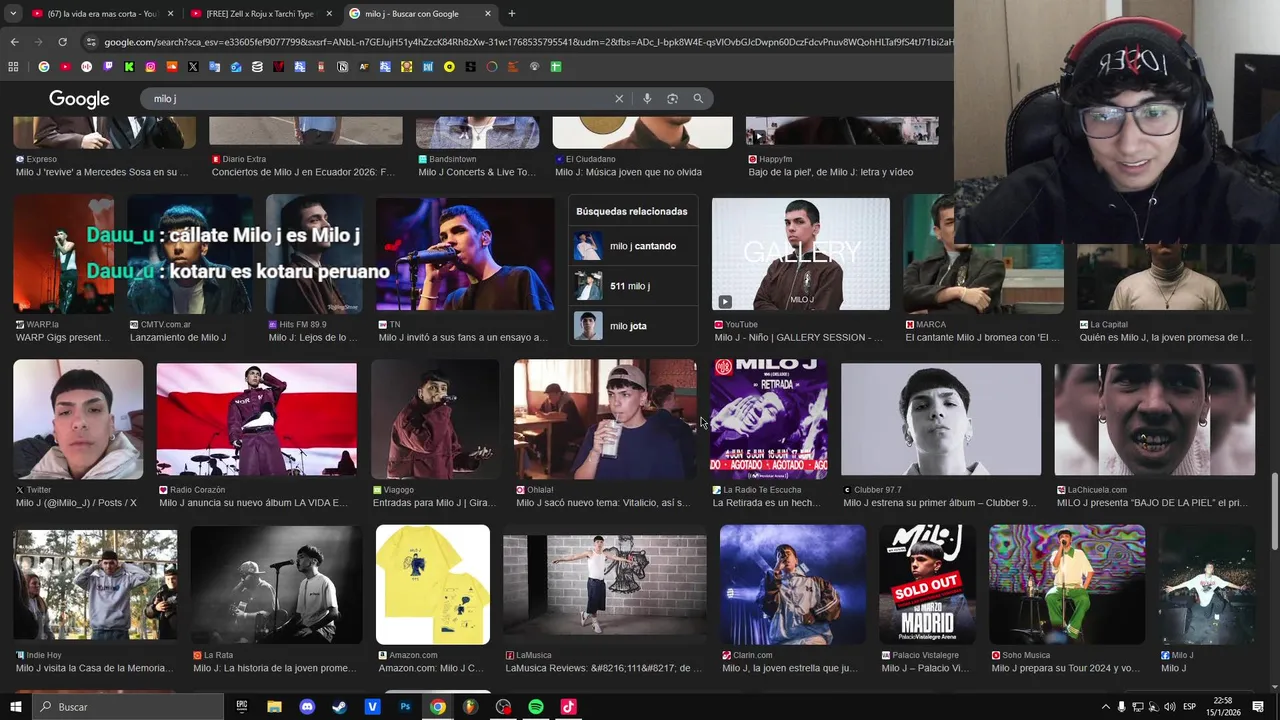The width and height of the screenshot is (1280, 720).
Task: Open the Indie Hoy 'Casa de la Memoria' image
Action: pyautogui.click(x=95, y=584)
